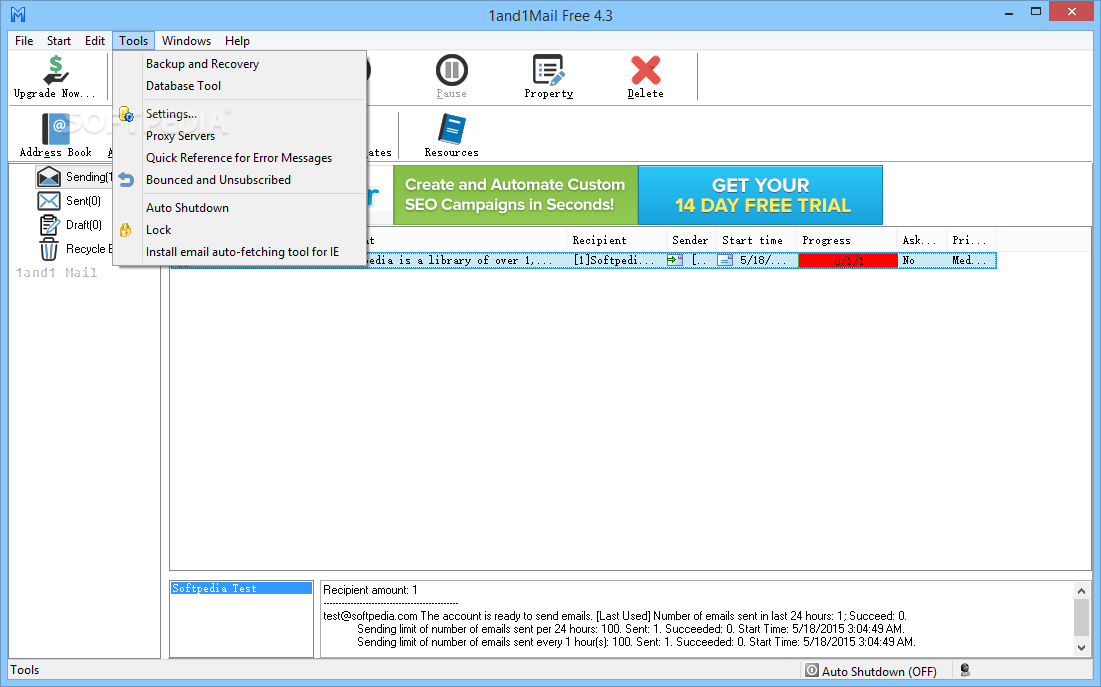
Task: Choose Install email auto-fetching tool for IE
Action: (x=240, y=251)
